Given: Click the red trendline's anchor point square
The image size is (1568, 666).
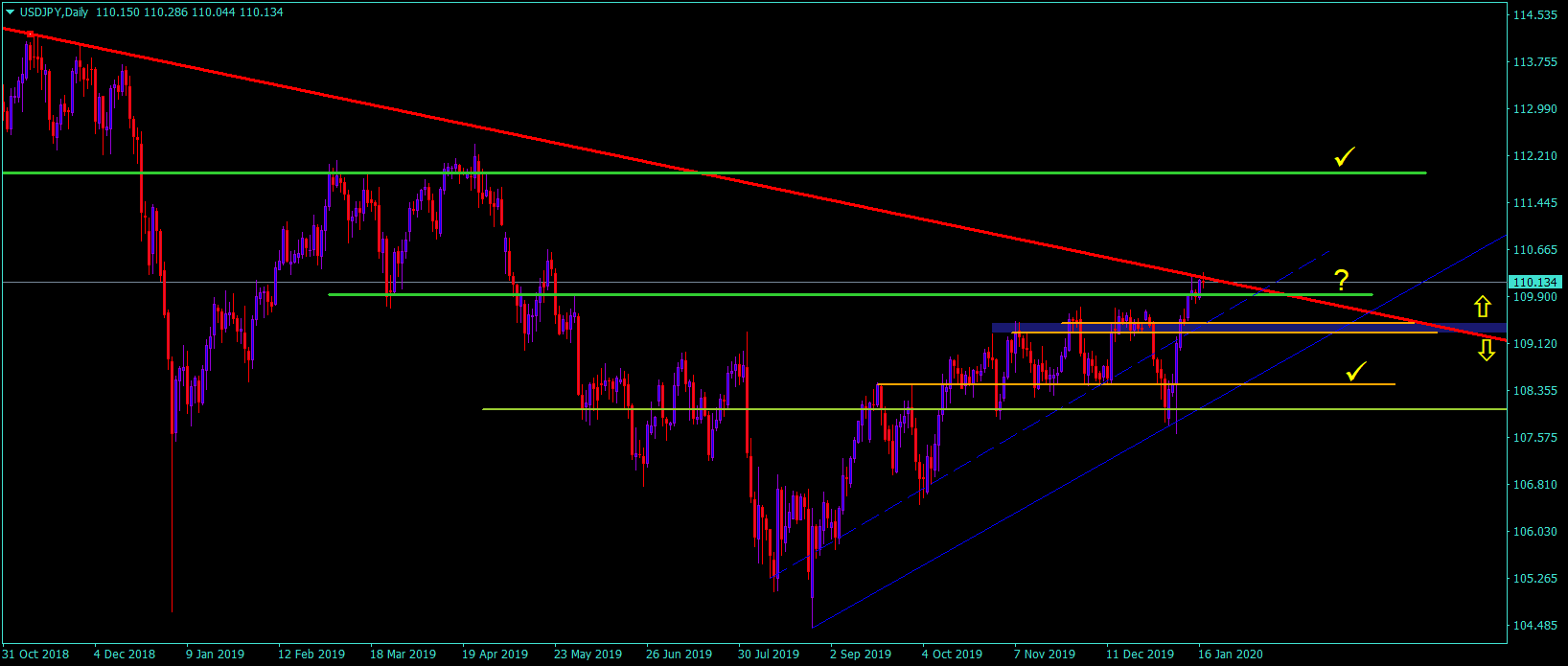Looking at the screenshot, I should coord(30,34).
